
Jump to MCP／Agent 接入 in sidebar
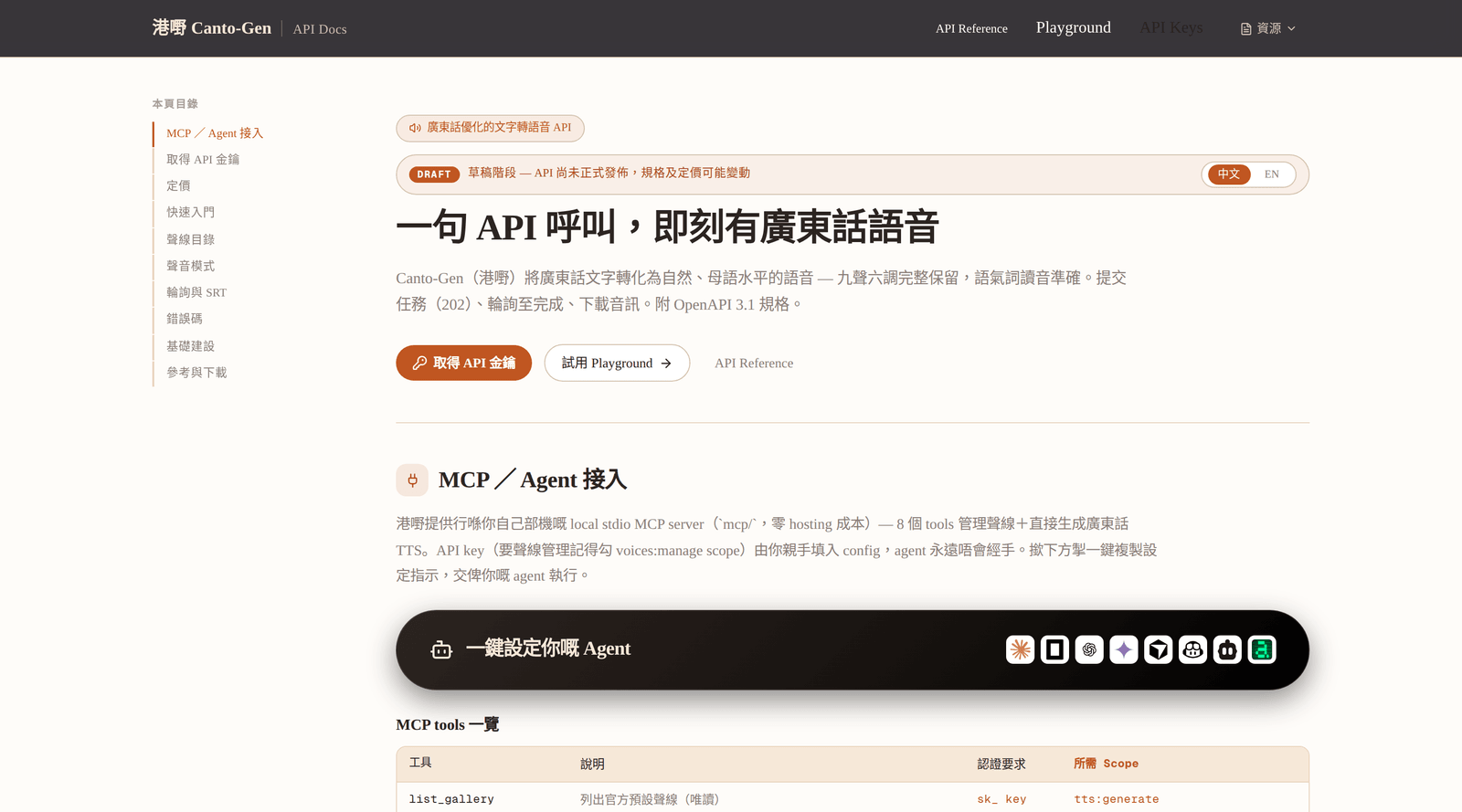pyautogui.click(x=215, y=133)
